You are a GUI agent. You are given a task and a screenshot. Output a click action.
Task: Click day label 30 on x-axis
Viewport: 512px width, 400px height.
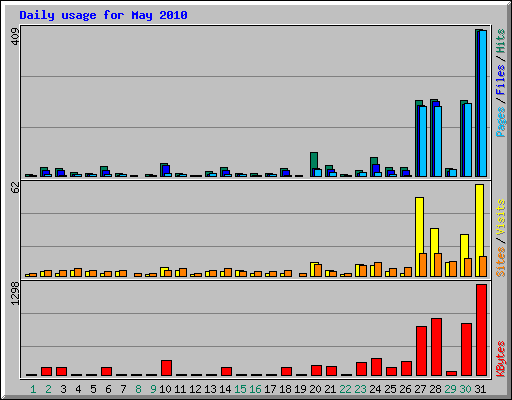tap(465, 389)
